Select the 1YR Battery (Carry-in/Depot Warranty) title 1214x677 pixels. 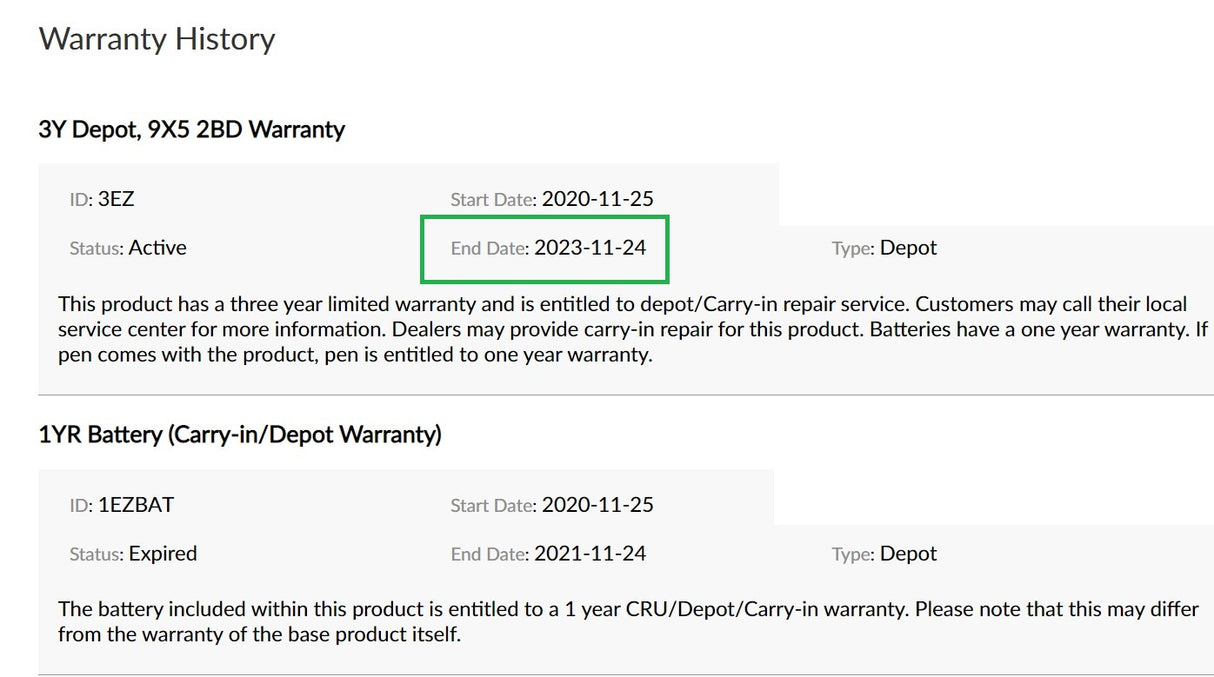point(240,435)
